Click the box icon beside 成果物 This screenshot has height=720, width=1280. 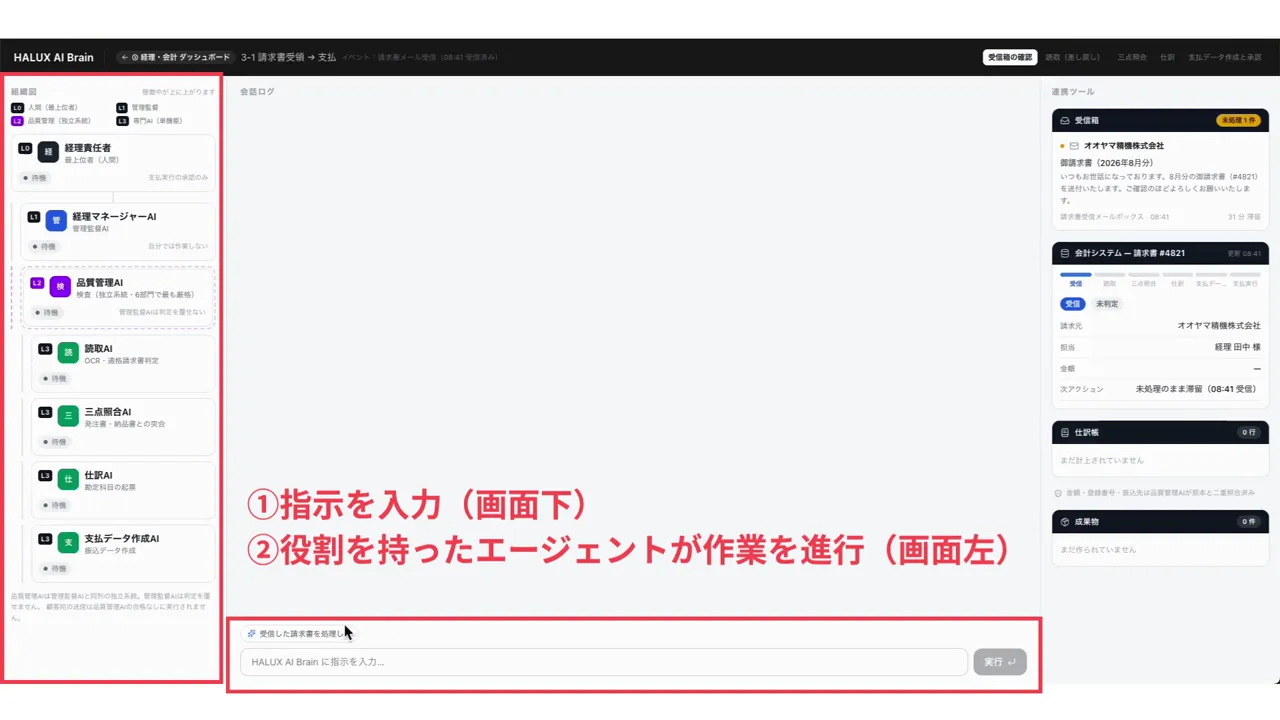[1065, 521]
